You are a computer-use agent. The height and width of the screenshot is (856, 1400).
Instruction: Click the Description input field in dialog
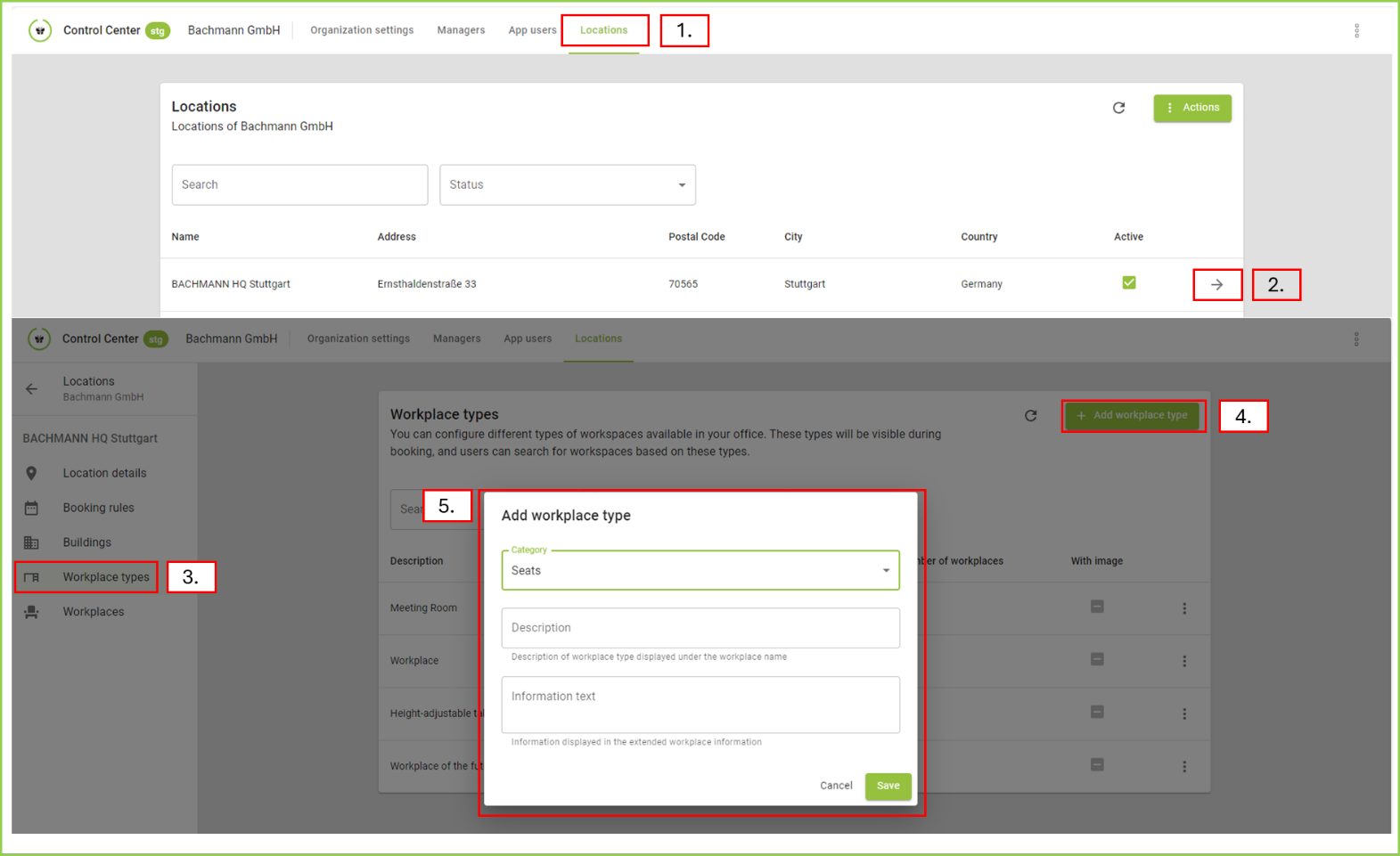[700, 628]
